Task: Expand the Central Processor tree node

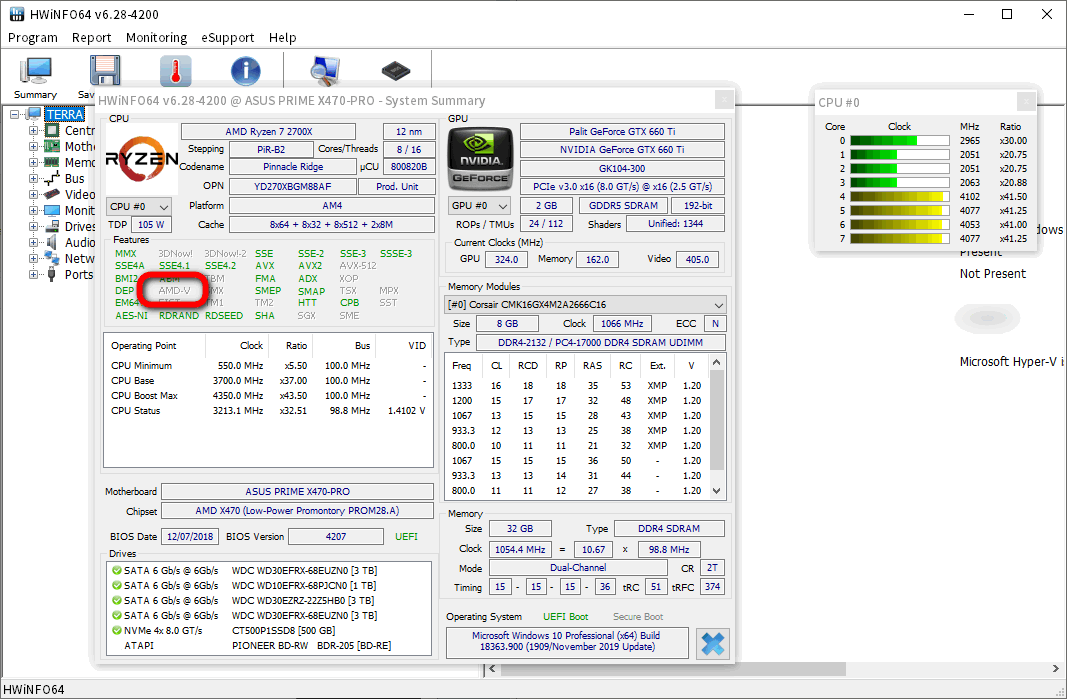Action: coord(33,130)
